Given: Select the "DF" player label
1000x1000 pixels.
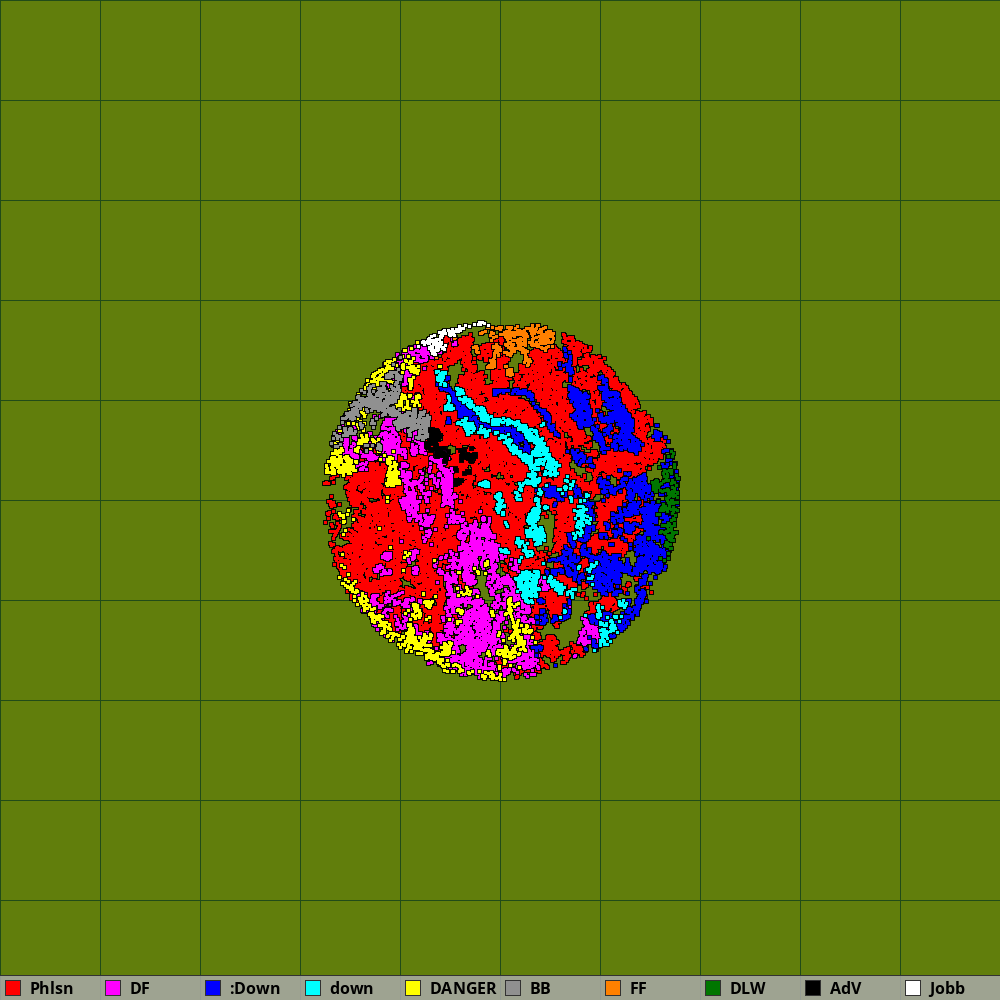Looking at the screenshot, I should 140,988.
